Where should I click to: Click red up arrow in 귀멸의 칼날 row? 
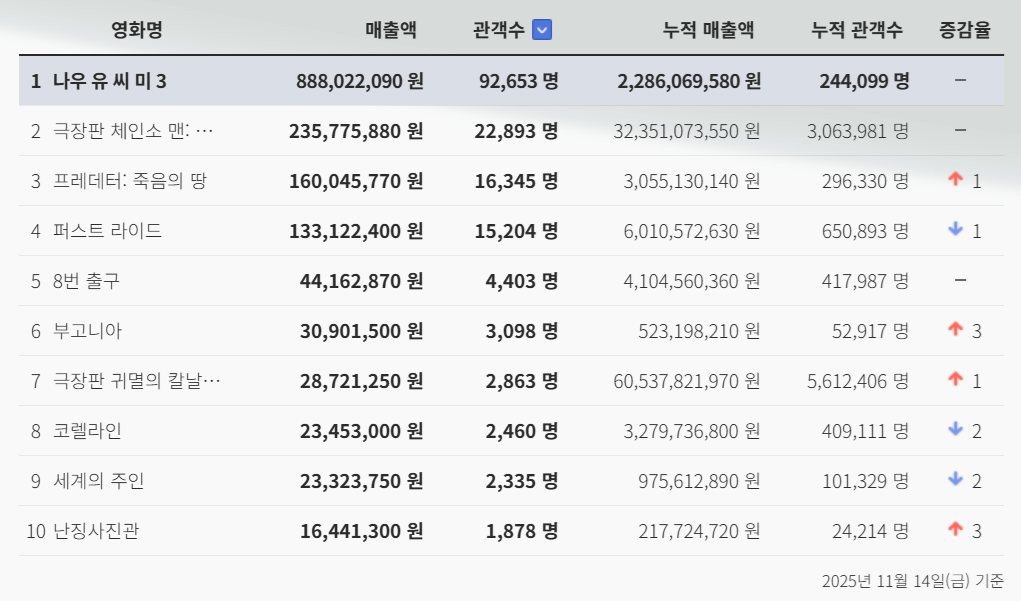955,378
